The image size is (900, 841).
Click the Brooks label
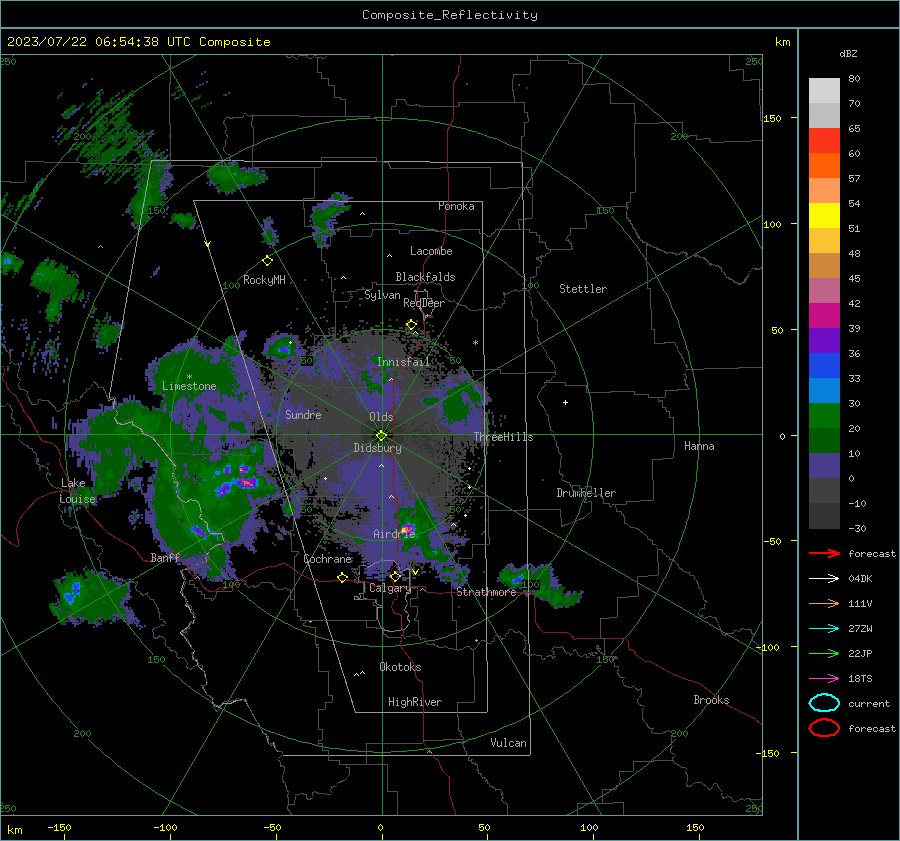click(x=711, y=700)
